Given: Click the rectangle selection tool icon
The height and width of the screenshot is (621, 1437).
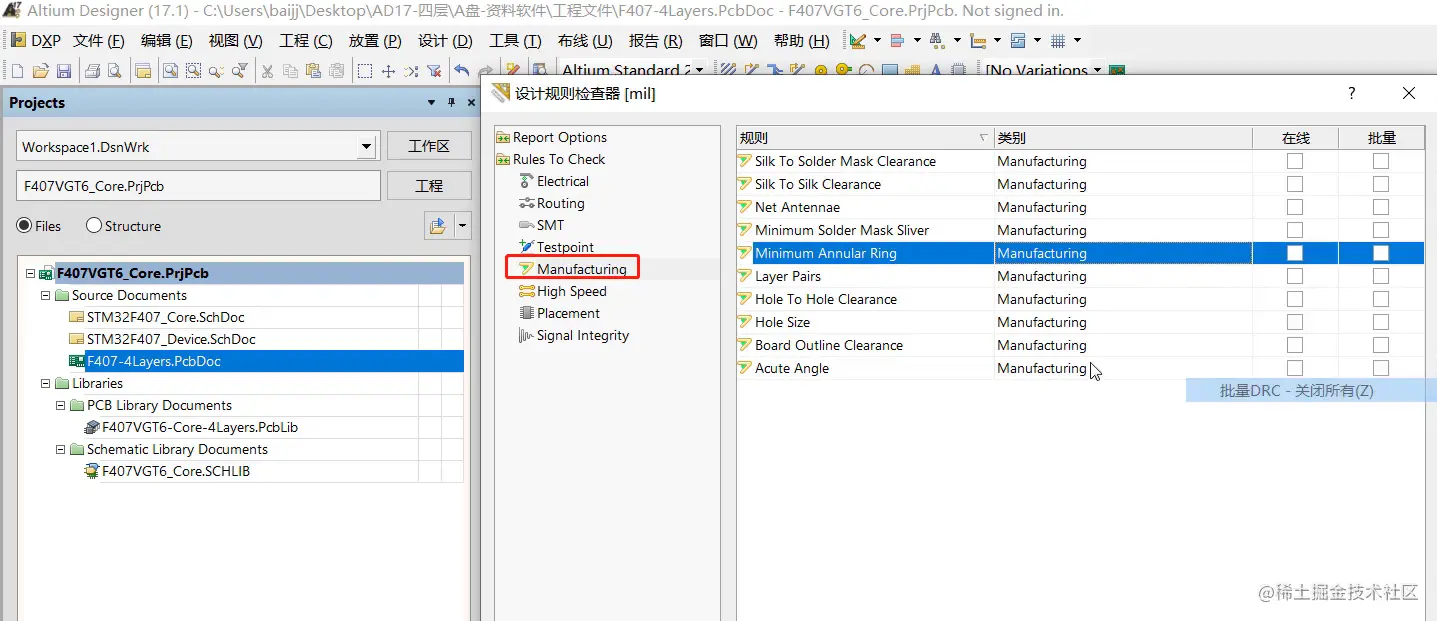Looking at the screenshot, I should pyautogui.click(x=365, y=71).
